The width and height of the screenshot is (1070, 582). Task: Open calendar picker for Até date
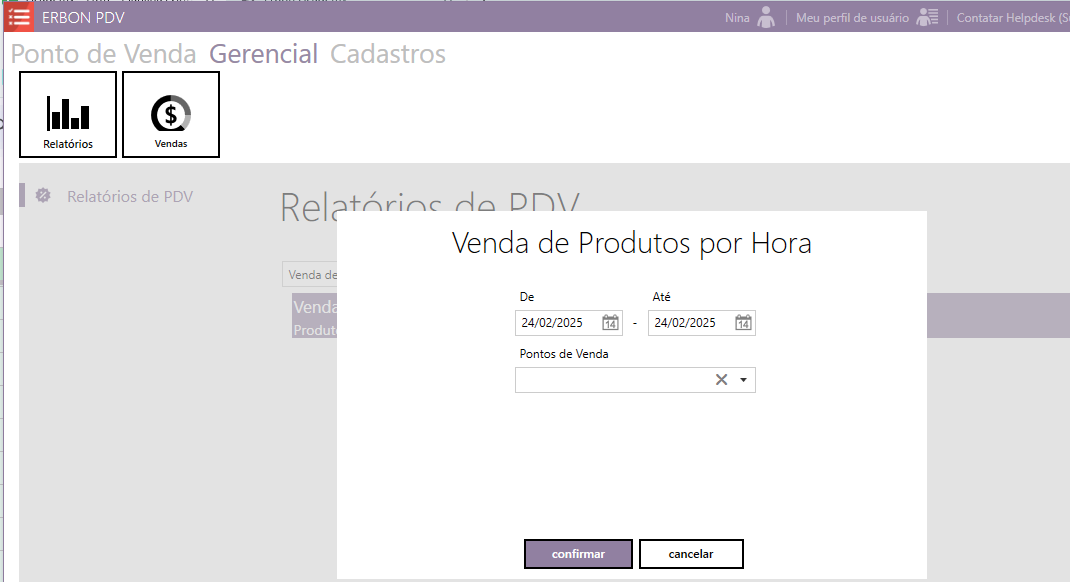pyautogui.click(x=743, y=323)
